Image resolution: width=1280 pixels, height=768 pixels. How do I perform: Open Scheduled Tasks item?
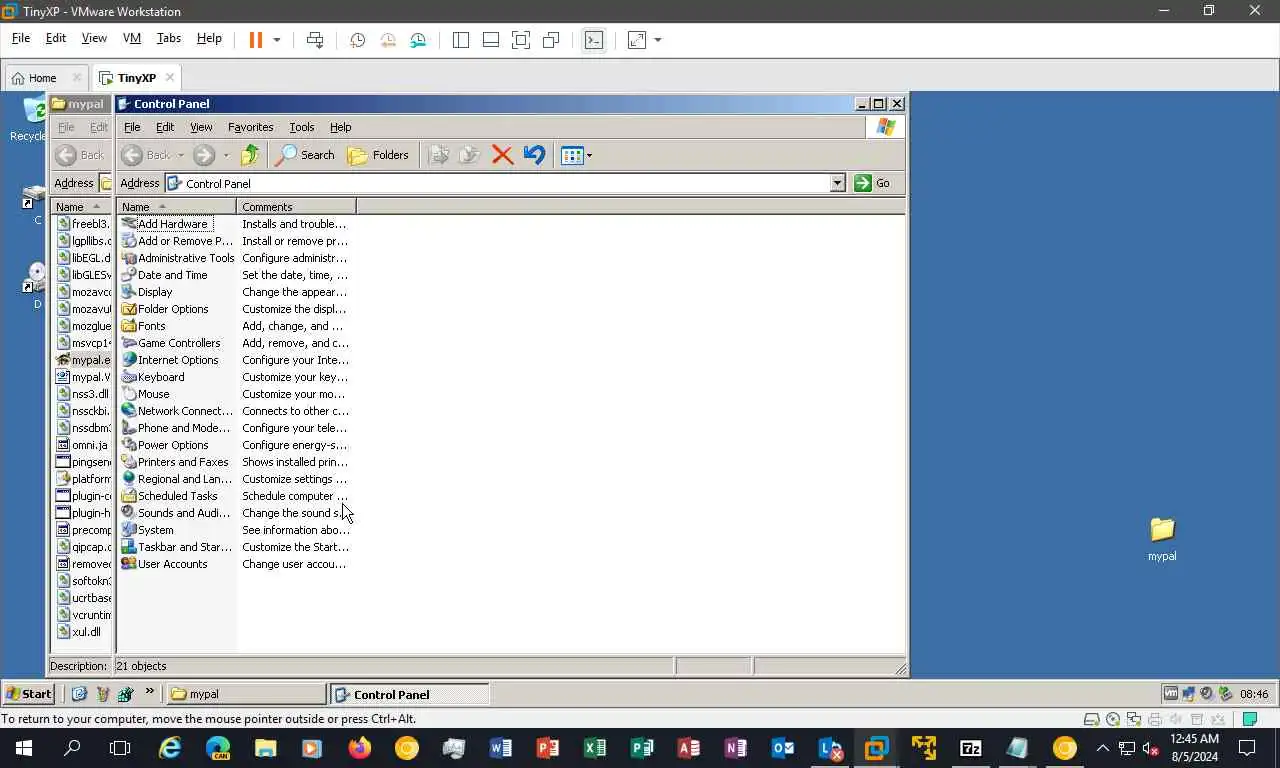pos(170,496)
